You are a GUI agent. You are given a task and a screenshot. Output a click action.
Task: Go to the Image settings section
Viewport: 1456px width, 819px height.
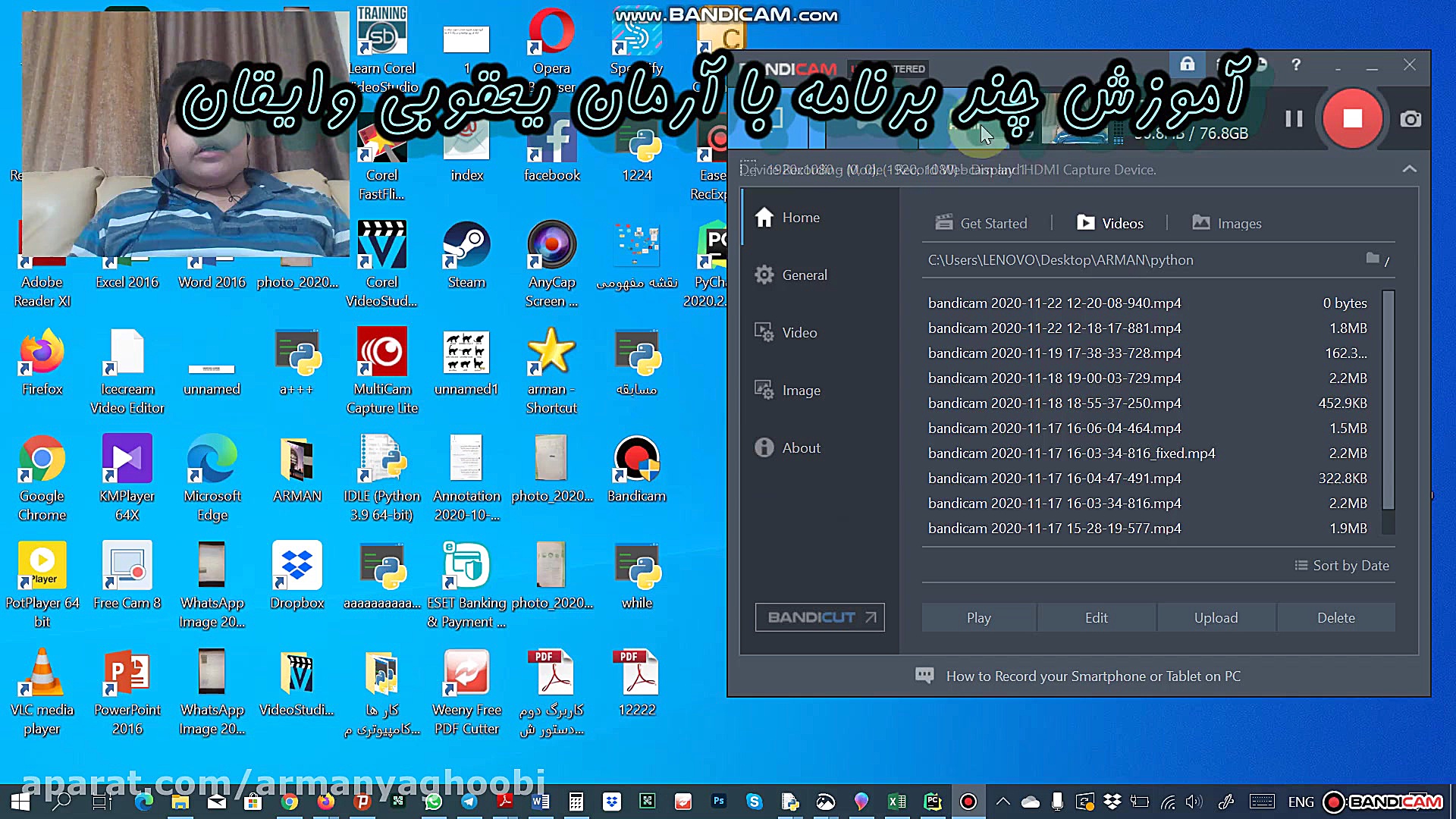pos(800,391)
